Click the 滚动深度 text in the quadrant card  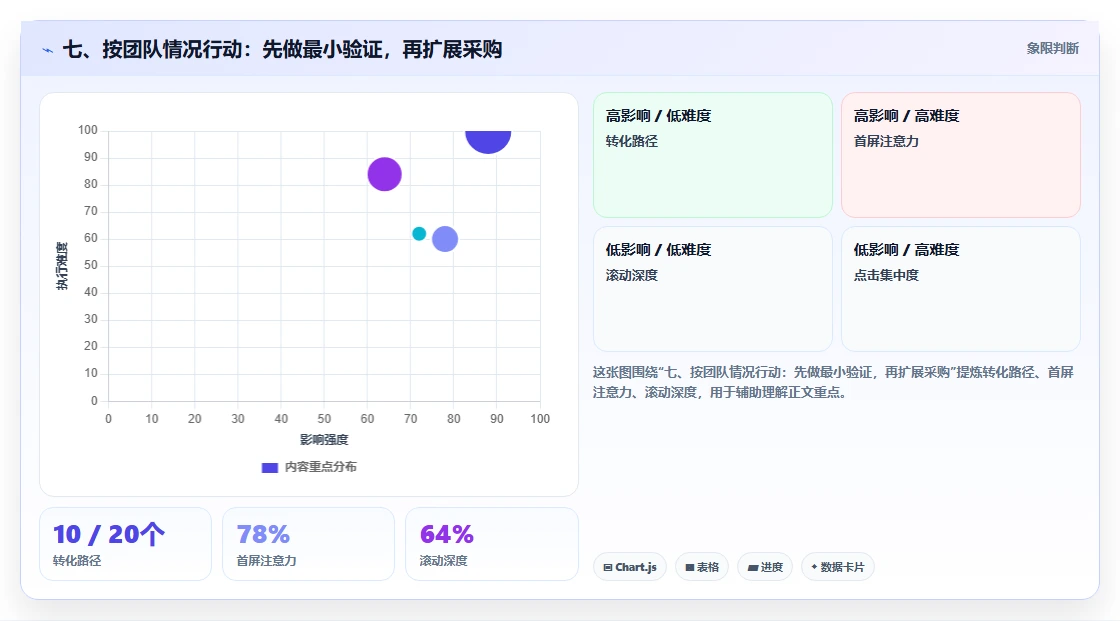tap(631, 275)
